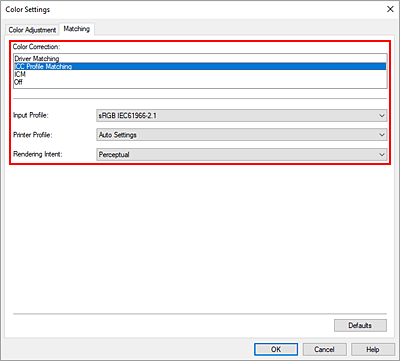Select ICC Profile Matching list item
400x361 pixels.
(x=200, y=66)
